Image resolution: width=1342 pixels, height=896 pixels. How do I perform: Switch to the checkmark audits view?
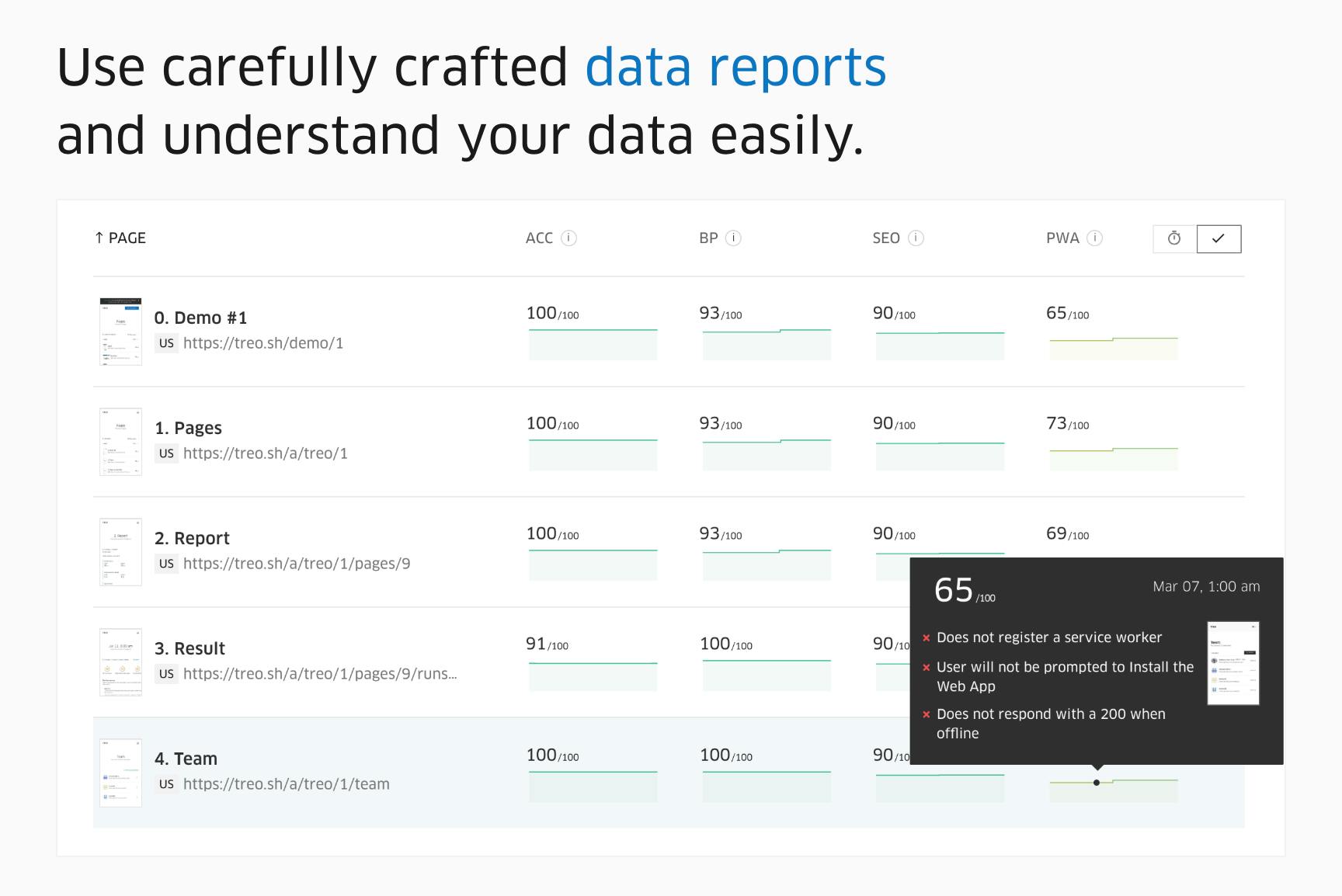coord(1219,239)
